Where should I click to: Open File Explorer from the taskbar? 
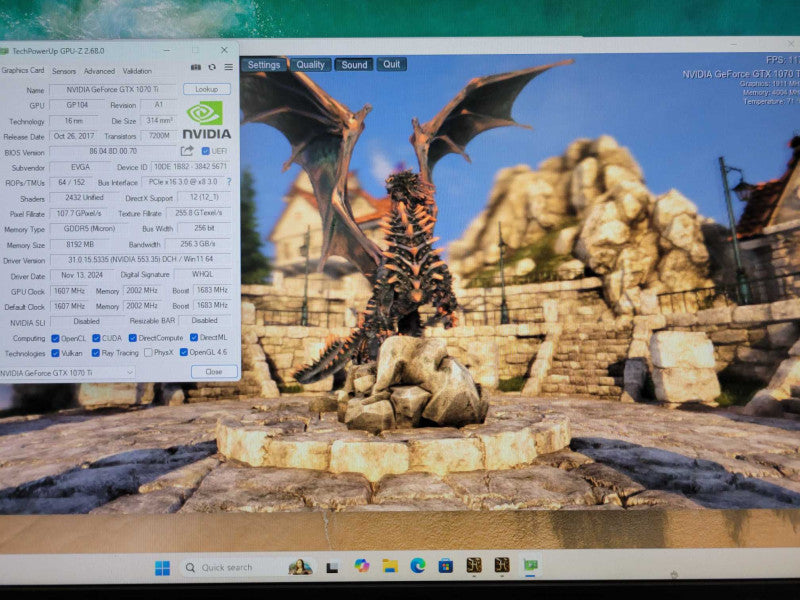[390, 566]
